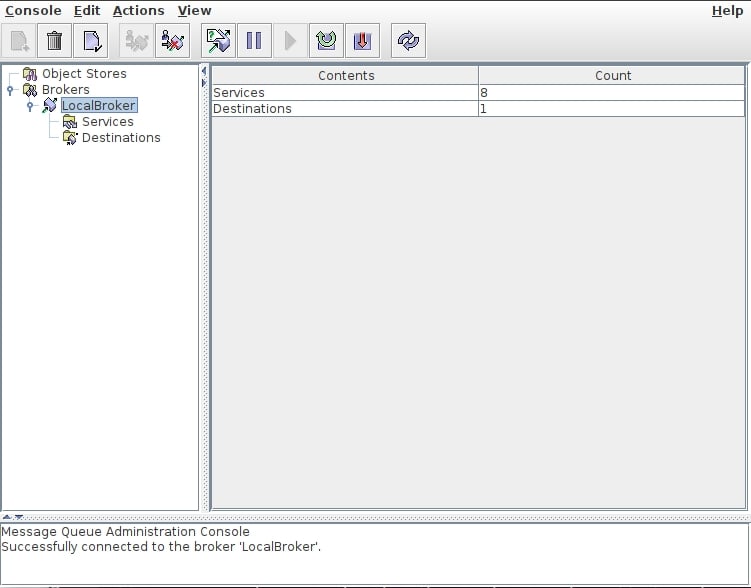
Task: Open the Console menu
Action: tap(33, 11)
